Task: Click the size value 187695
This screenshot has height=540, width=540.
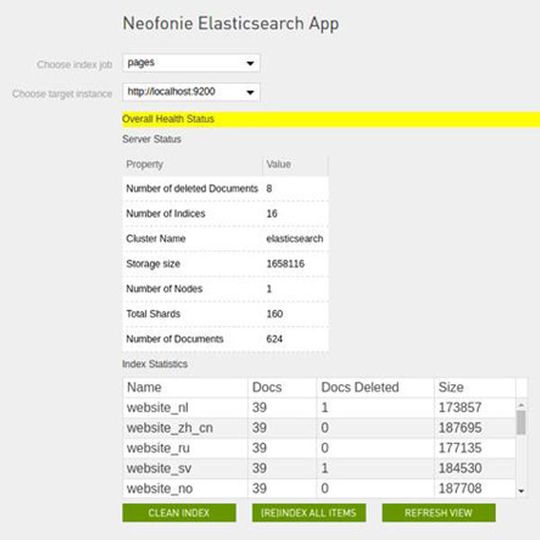Action: (460, 428)
